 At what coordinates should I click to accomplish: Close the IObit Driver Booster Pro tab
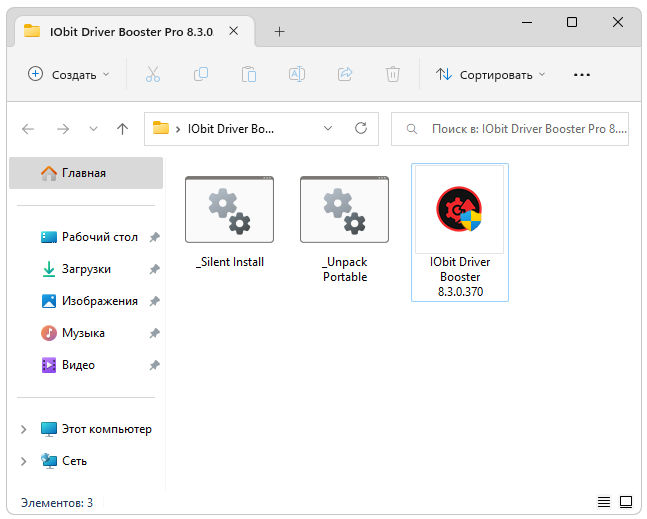click(x=234, y=31)
